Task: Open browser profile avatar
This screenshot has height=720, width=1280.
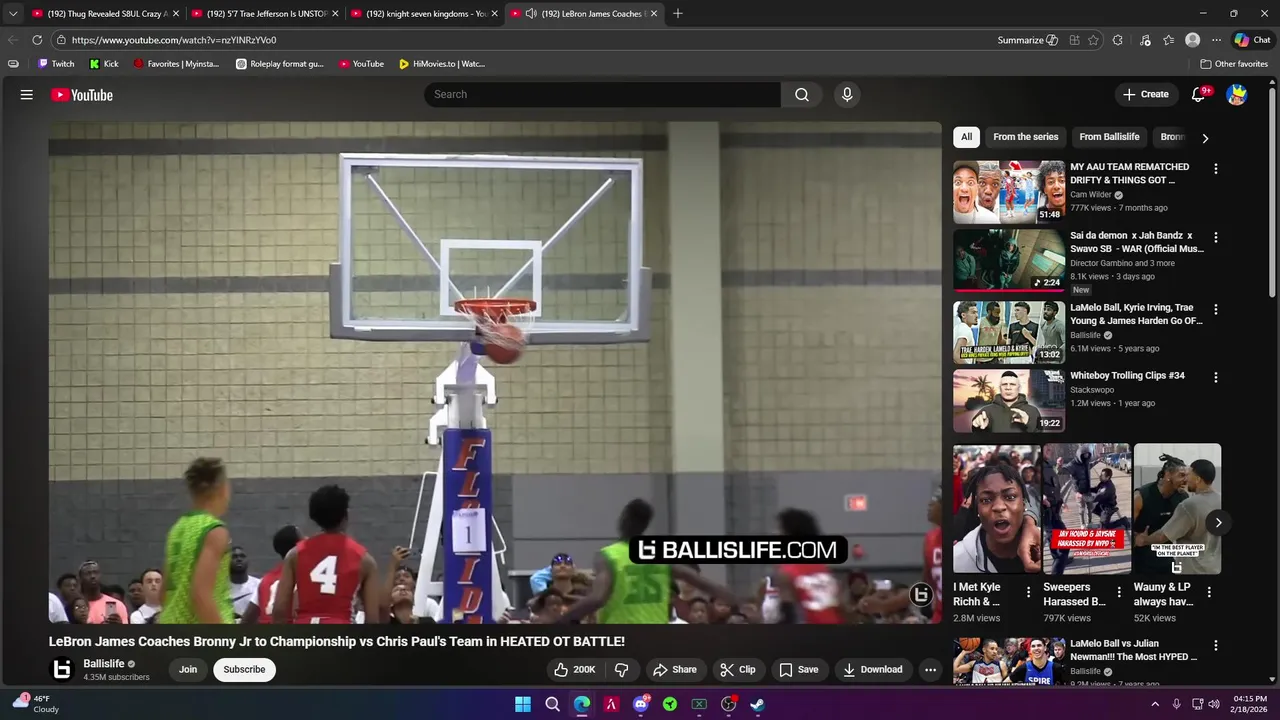Action: (x=1192, y=40)
